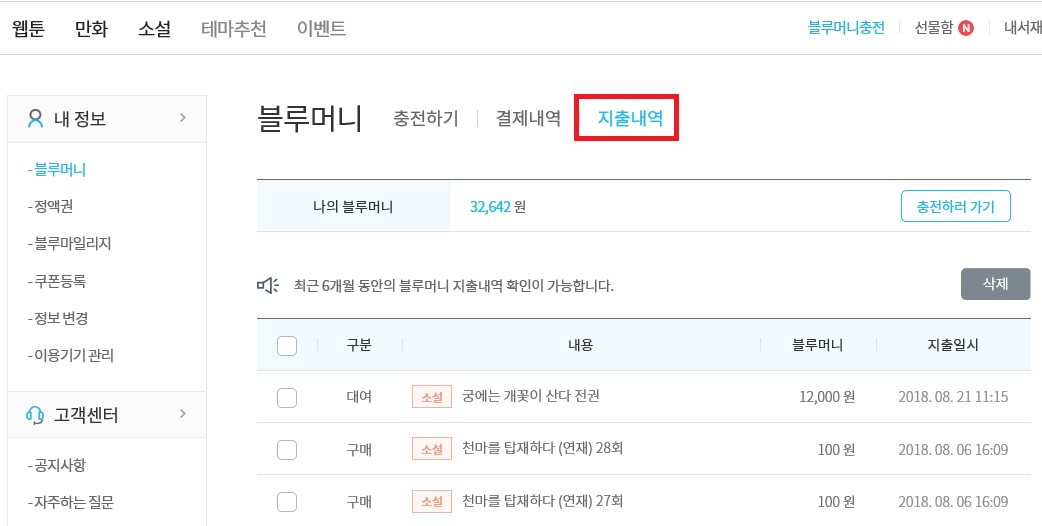Open 쿠폰등록 in the sidebar
Viewport: 1042px width, 526px height.
(x=56, y=281)
